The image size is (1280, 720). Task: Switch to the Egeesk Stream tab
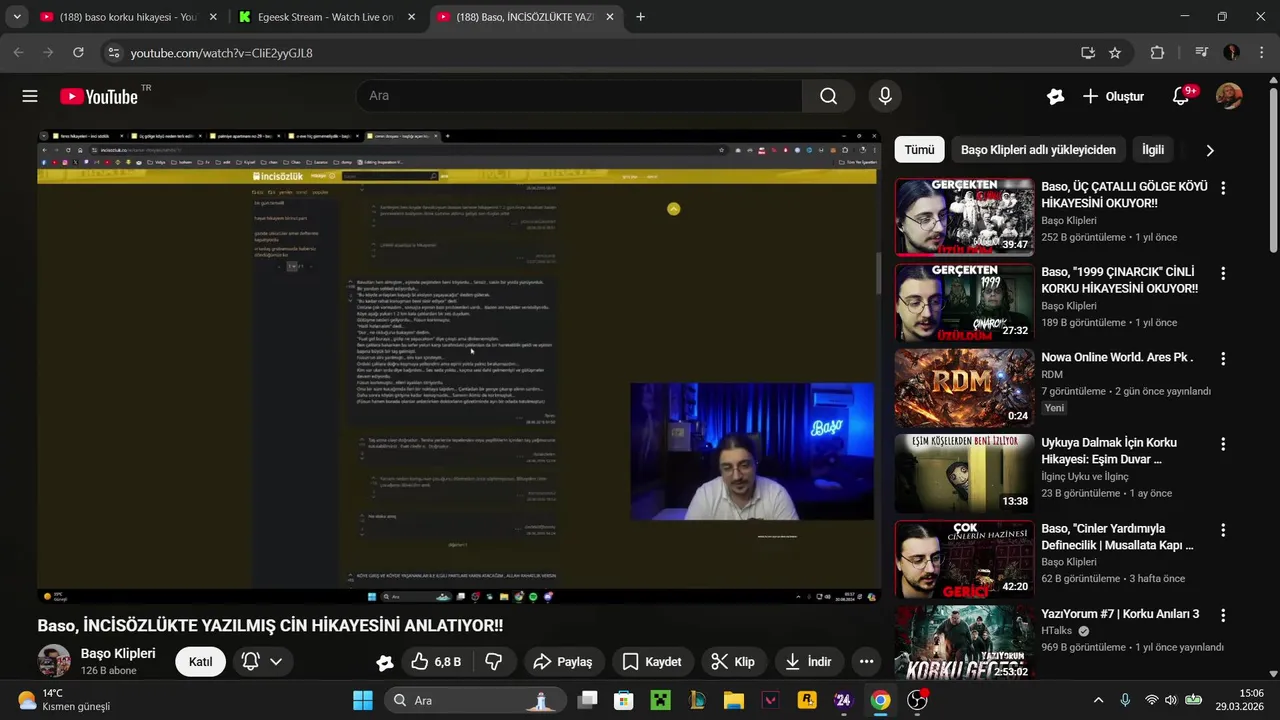[326, 17]
